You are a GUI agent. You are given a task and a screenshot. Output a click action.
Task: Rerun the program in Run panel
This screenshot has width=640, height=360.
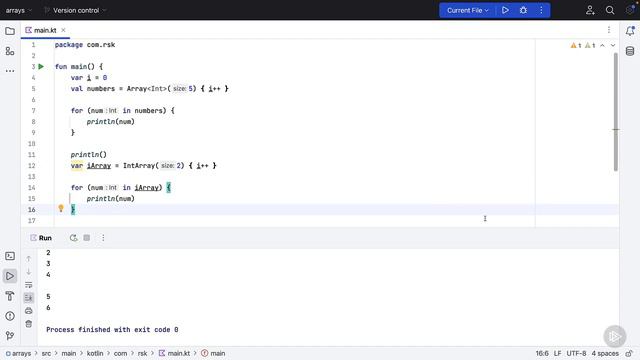(73, 238)
